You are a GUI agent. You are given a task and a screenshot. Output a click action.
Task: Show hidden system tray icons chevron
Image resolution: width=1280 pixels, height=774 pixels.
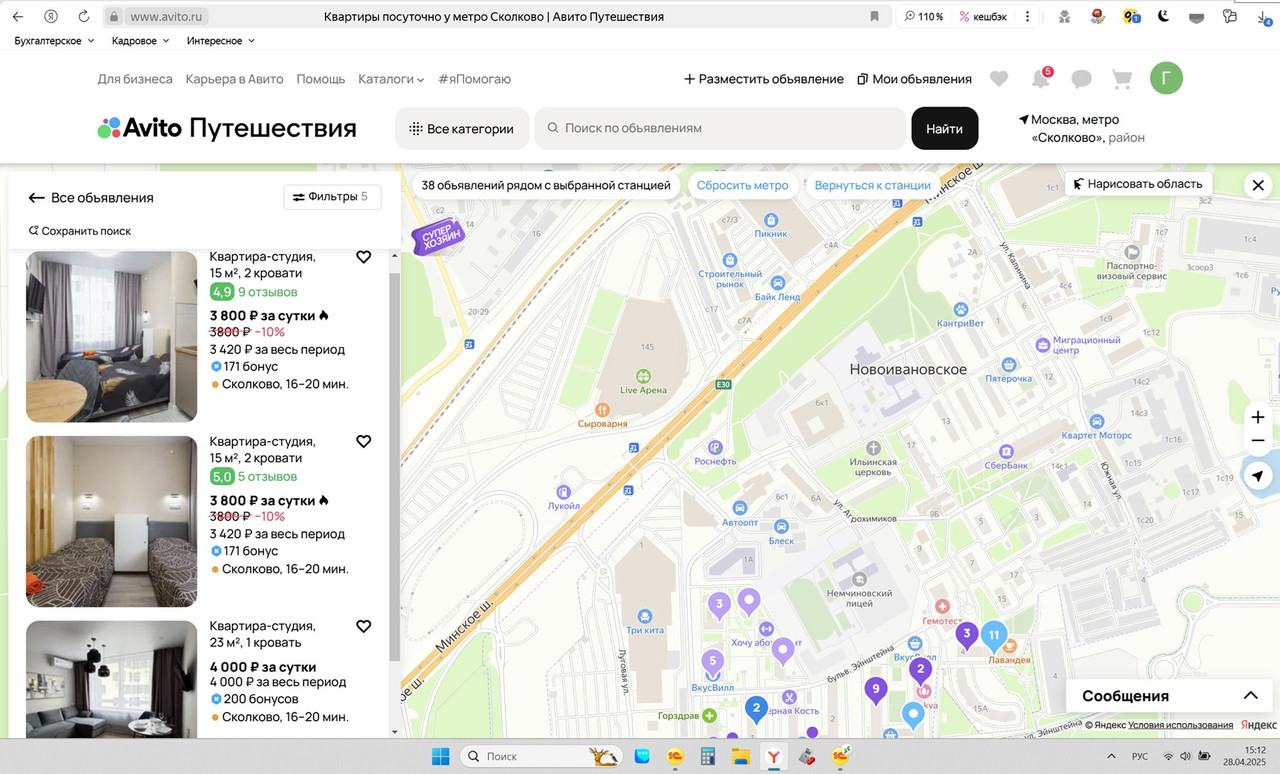1112,756
